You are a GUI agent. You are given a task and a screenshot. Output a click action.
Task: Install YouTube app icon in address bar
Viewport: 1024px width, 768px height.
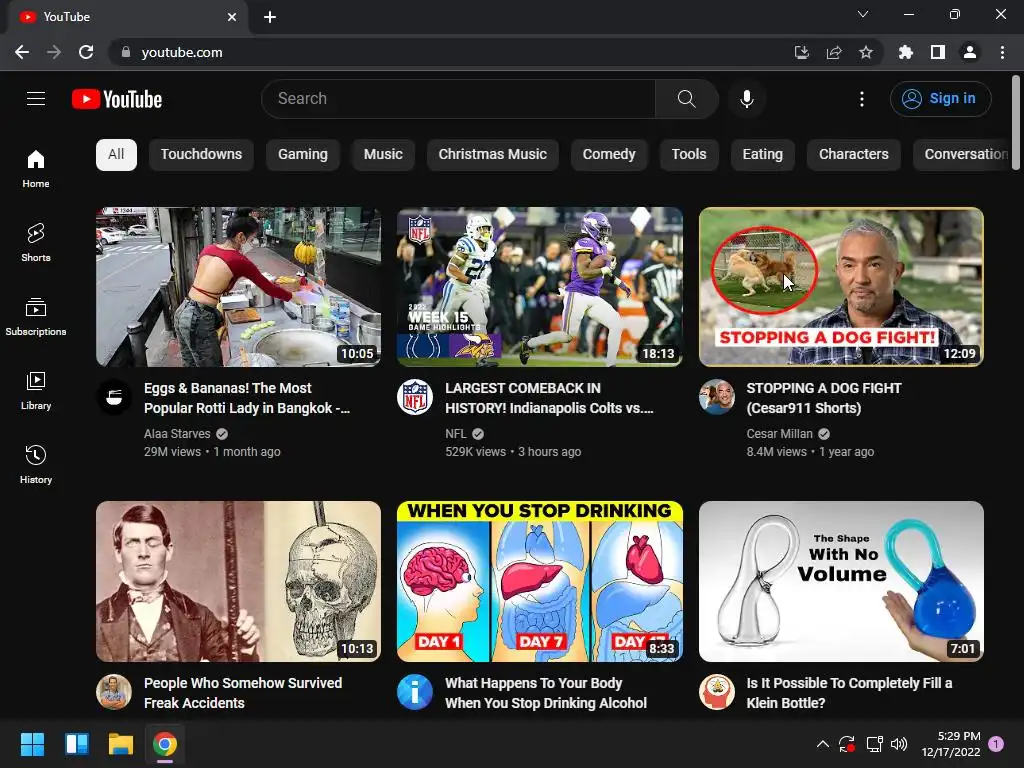802,52
